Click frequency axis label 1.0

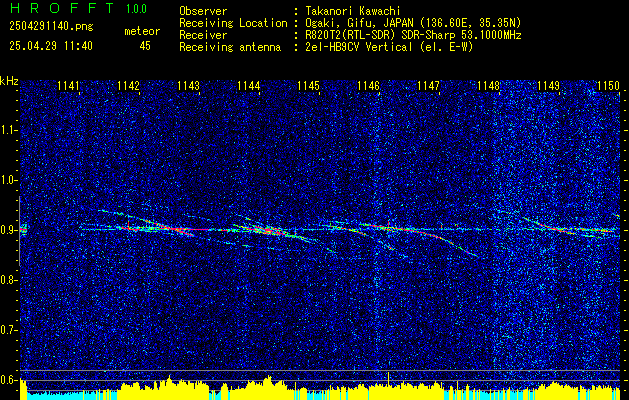point(8,181)
